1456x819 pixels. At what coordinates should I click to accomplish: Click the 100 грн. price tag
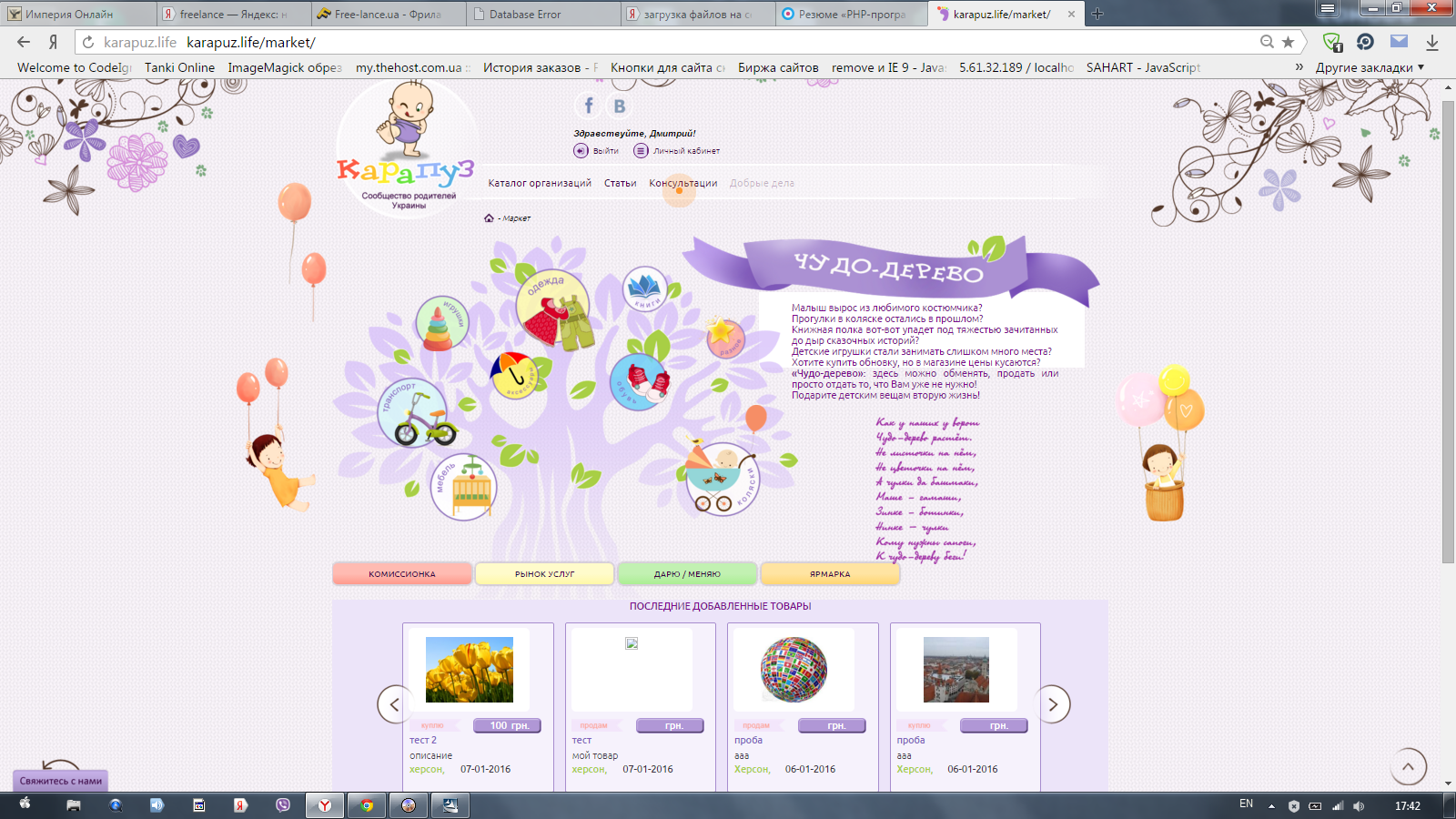508,725
